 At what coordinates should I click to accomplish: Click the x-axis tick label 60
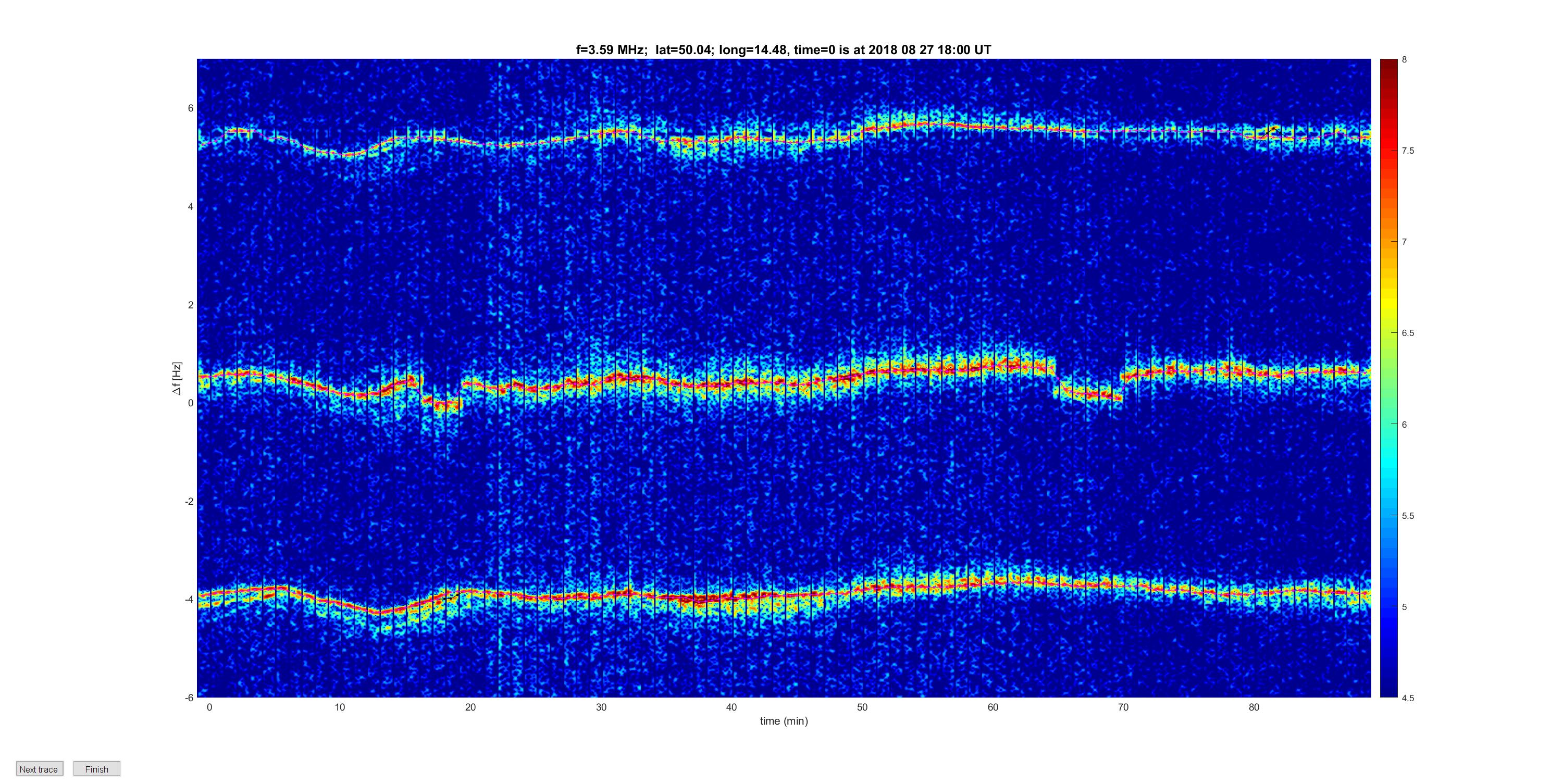pyautogui.click(x=993, y=707)
